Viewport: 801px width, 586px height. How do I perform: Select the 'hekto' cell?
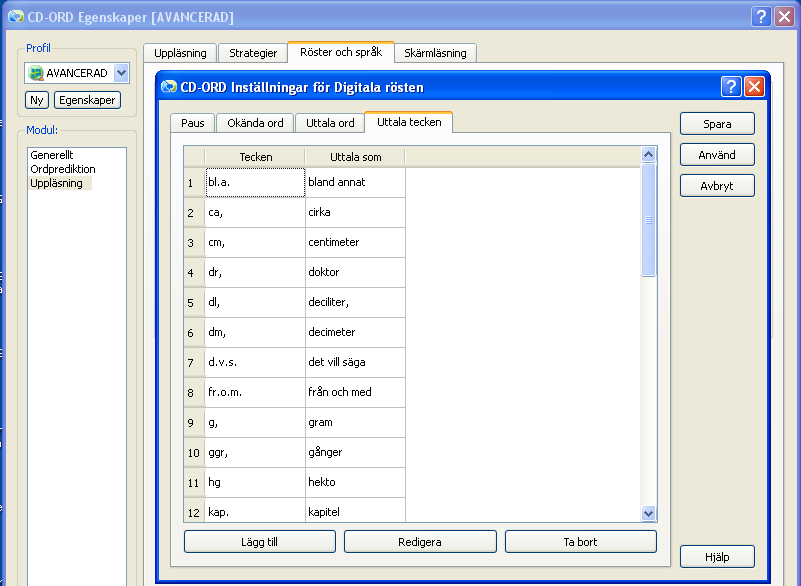click(x=356, y=482)
